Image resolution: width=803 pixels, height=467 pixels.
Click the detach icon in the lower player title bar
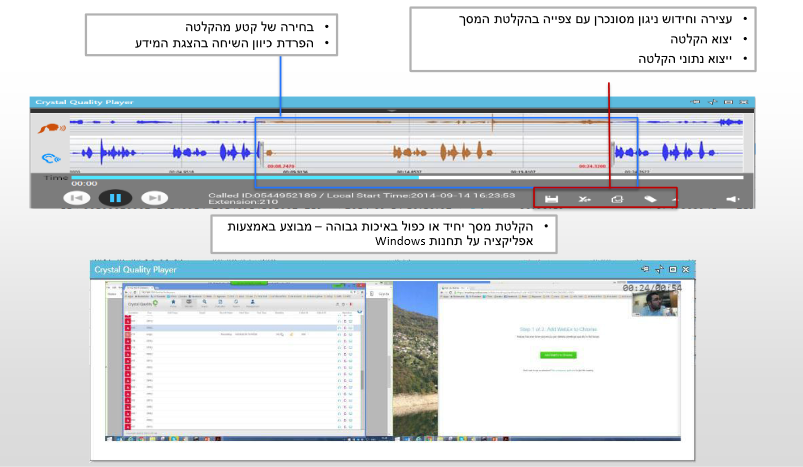tap(659, 269)
